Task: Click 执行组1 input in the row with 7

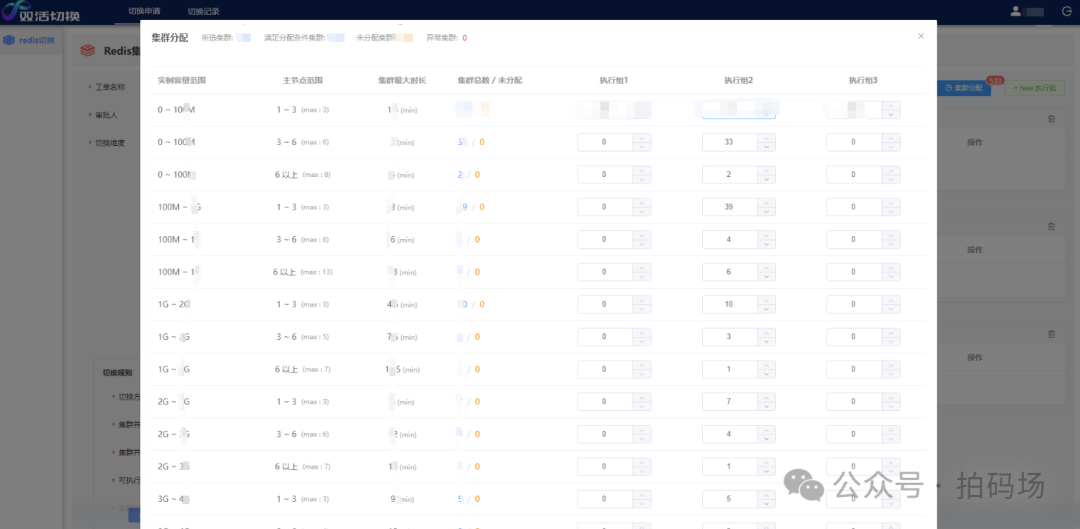Action: pyautogui.click(x=605, y=402)
